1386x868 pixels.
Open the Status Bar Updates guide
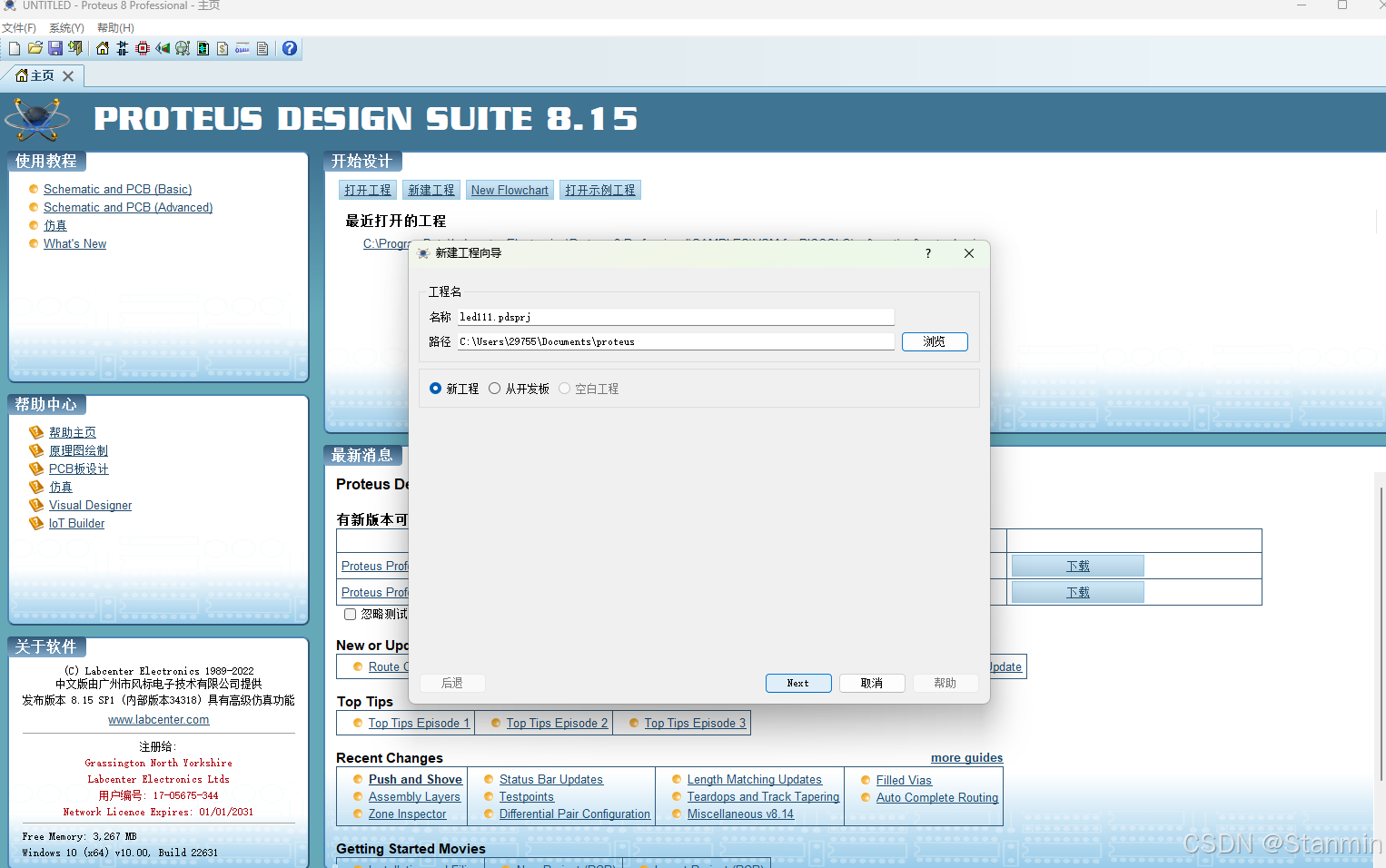551,779
